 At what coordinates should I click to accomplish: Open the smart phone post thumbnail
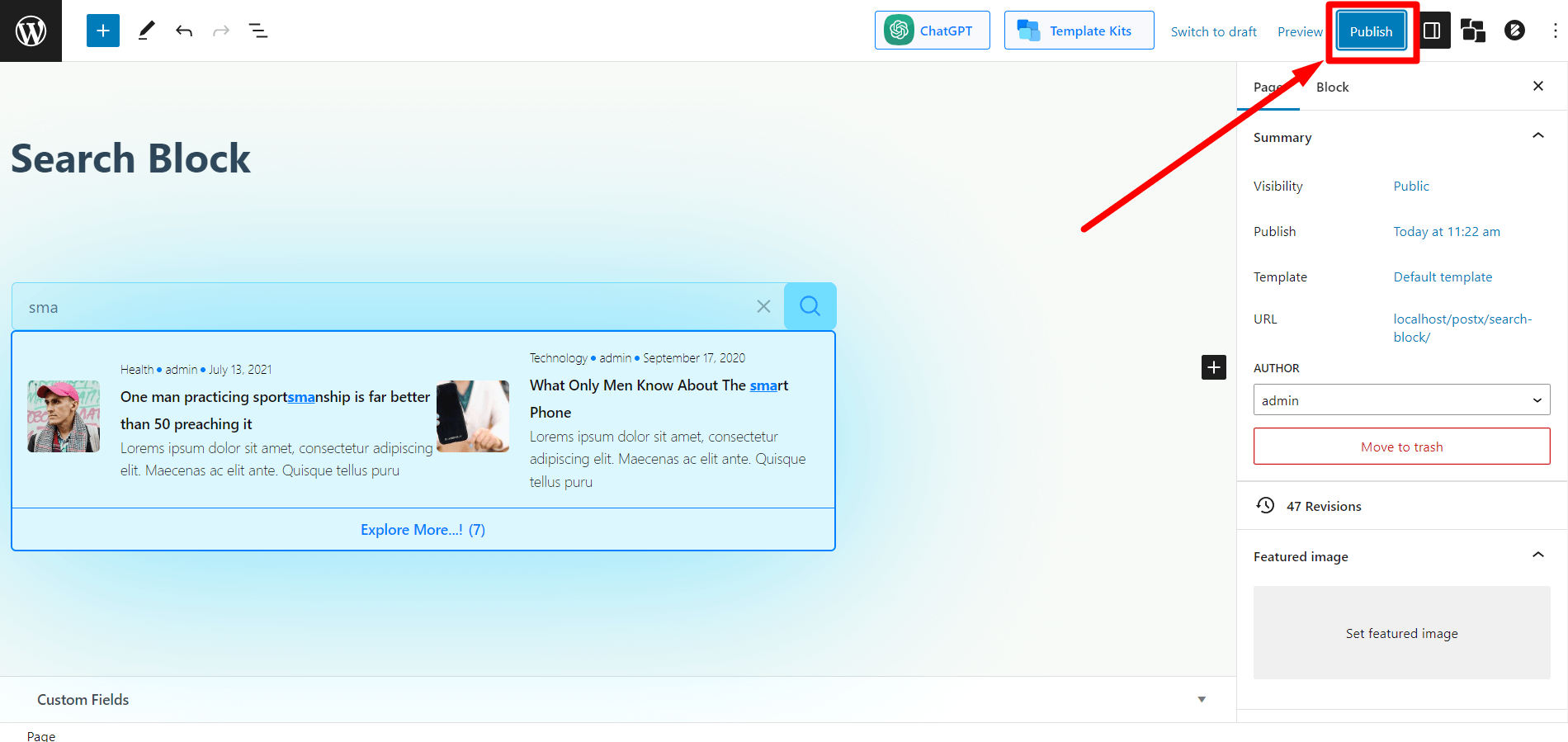(473, 416)
